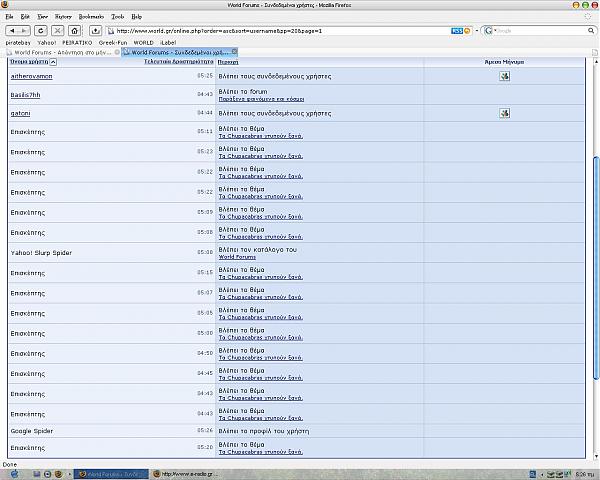
Task: Click the RSS feed icon in address bar
Action: pyautogui.click(x=456, y=30)
